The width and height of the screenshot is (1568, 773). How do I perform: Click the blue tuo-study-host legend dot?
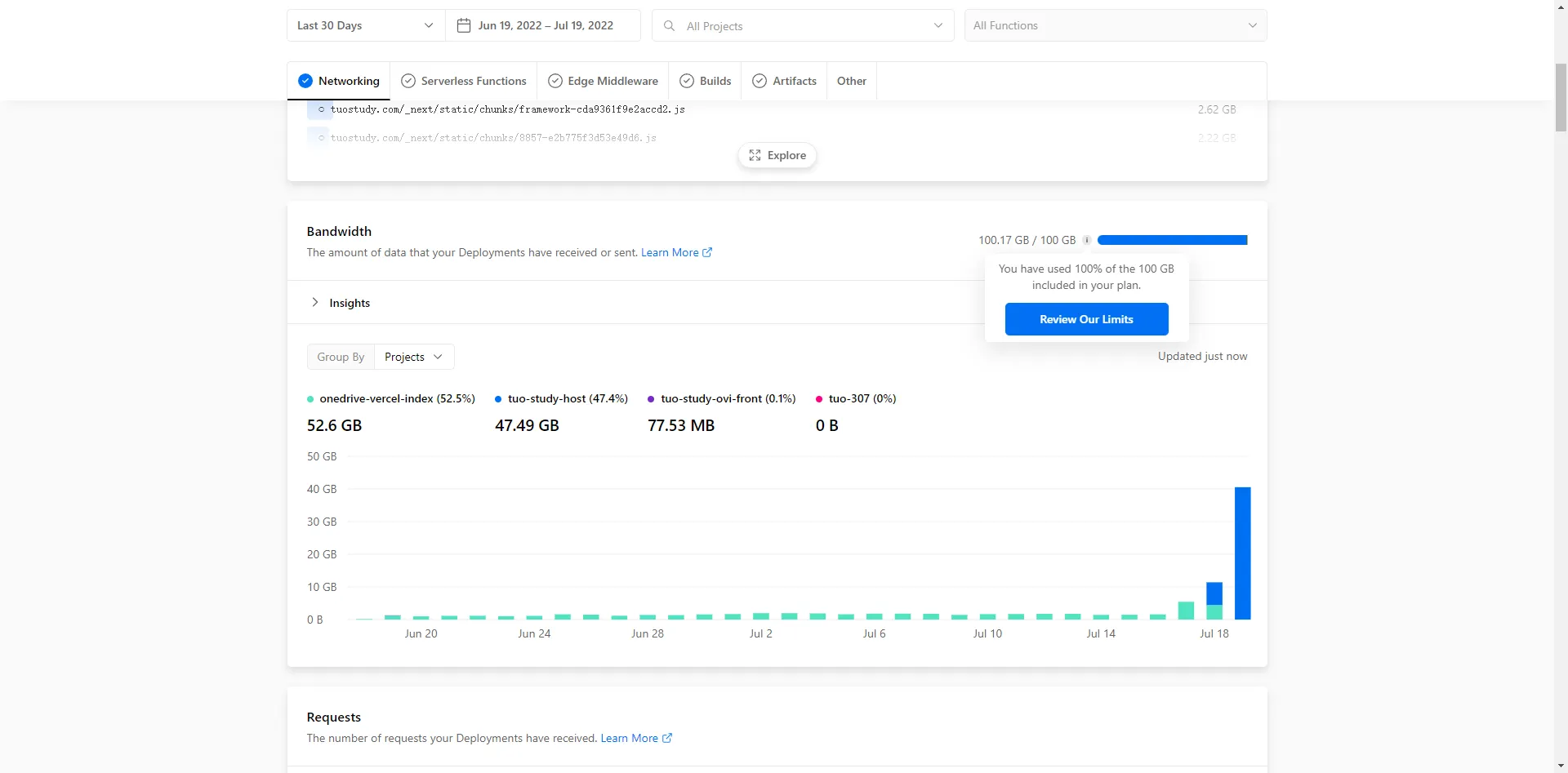(498, 399)
